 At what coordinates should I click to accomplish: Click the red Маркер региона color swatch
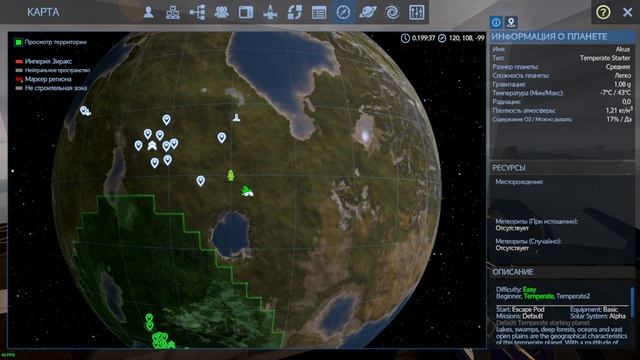click(19, 79)
